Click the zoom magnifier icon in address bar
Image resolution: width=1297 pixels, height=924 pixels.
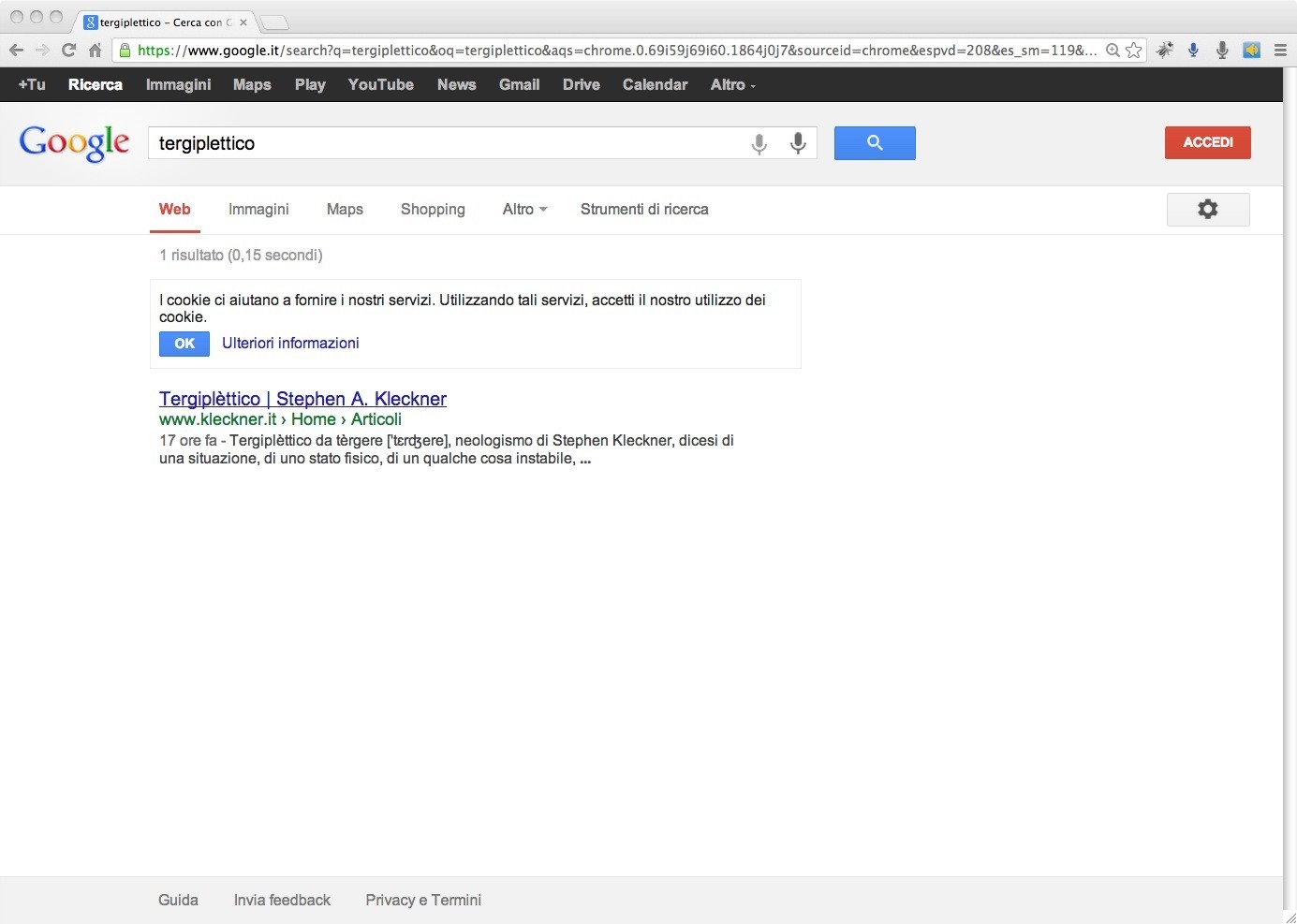pos(1113,51)
